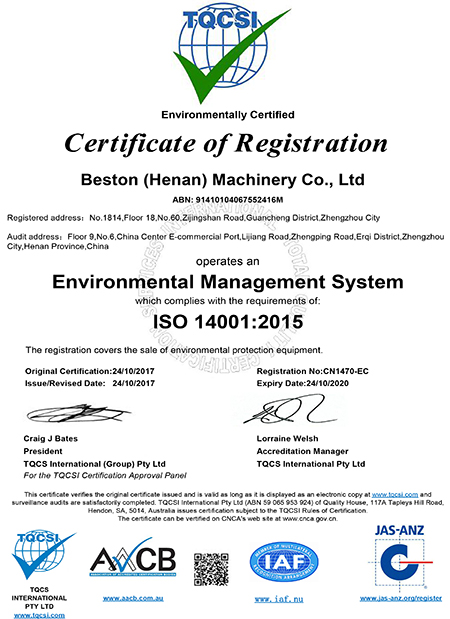This screenshot has height=619, width=450.
Task: Click 'TQCS International Pty Ltd' under Accreditation Manager
Action: 311,464
